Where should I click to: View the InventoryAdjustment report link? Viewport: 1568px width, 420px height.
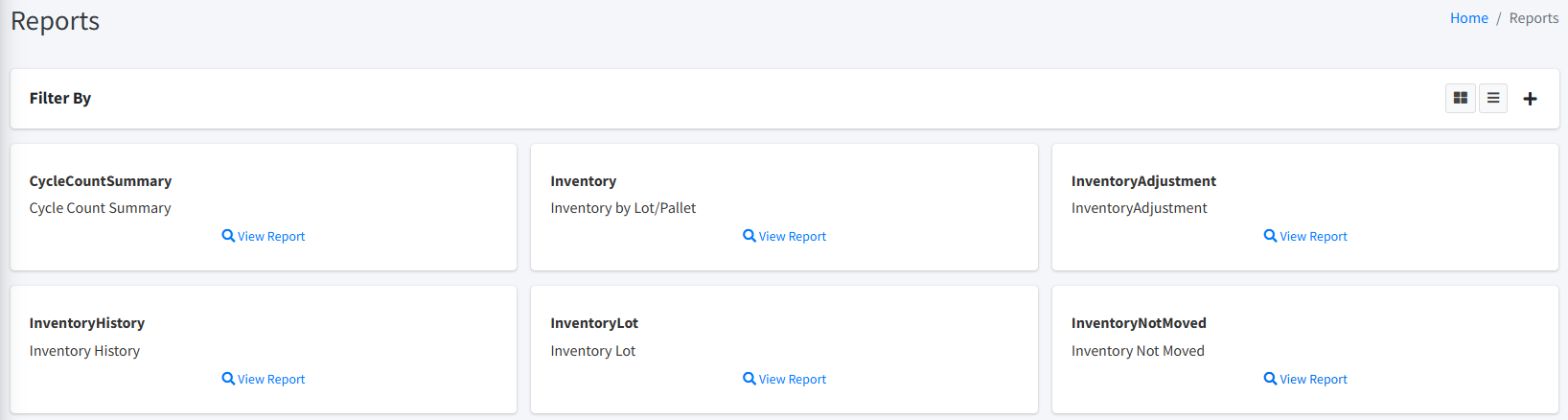(x=1313, y=237)
